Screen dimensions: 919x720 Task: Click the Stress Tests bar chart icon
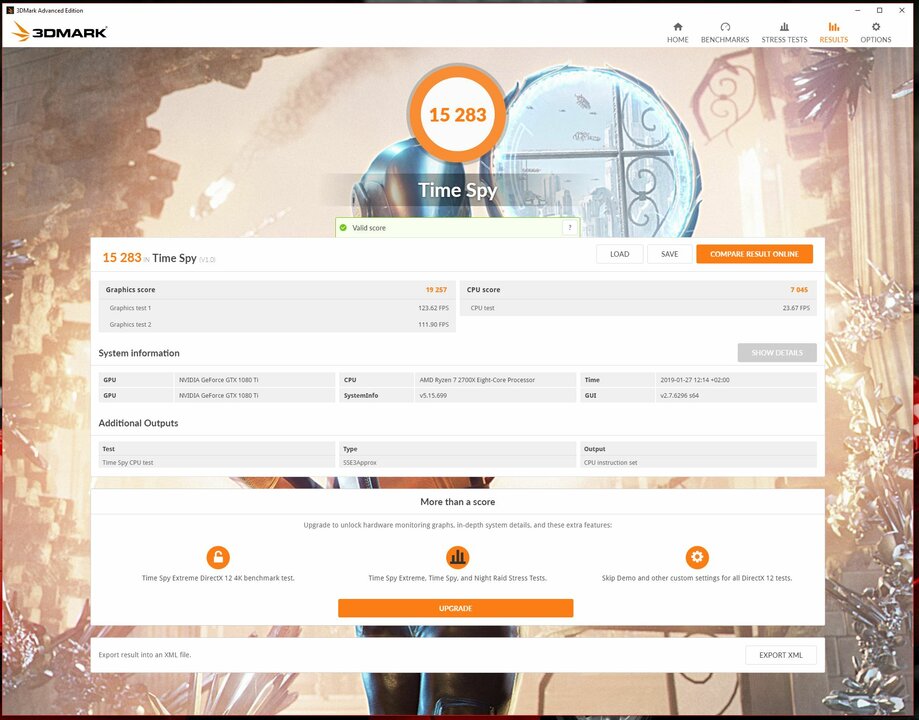click(784, 27)
